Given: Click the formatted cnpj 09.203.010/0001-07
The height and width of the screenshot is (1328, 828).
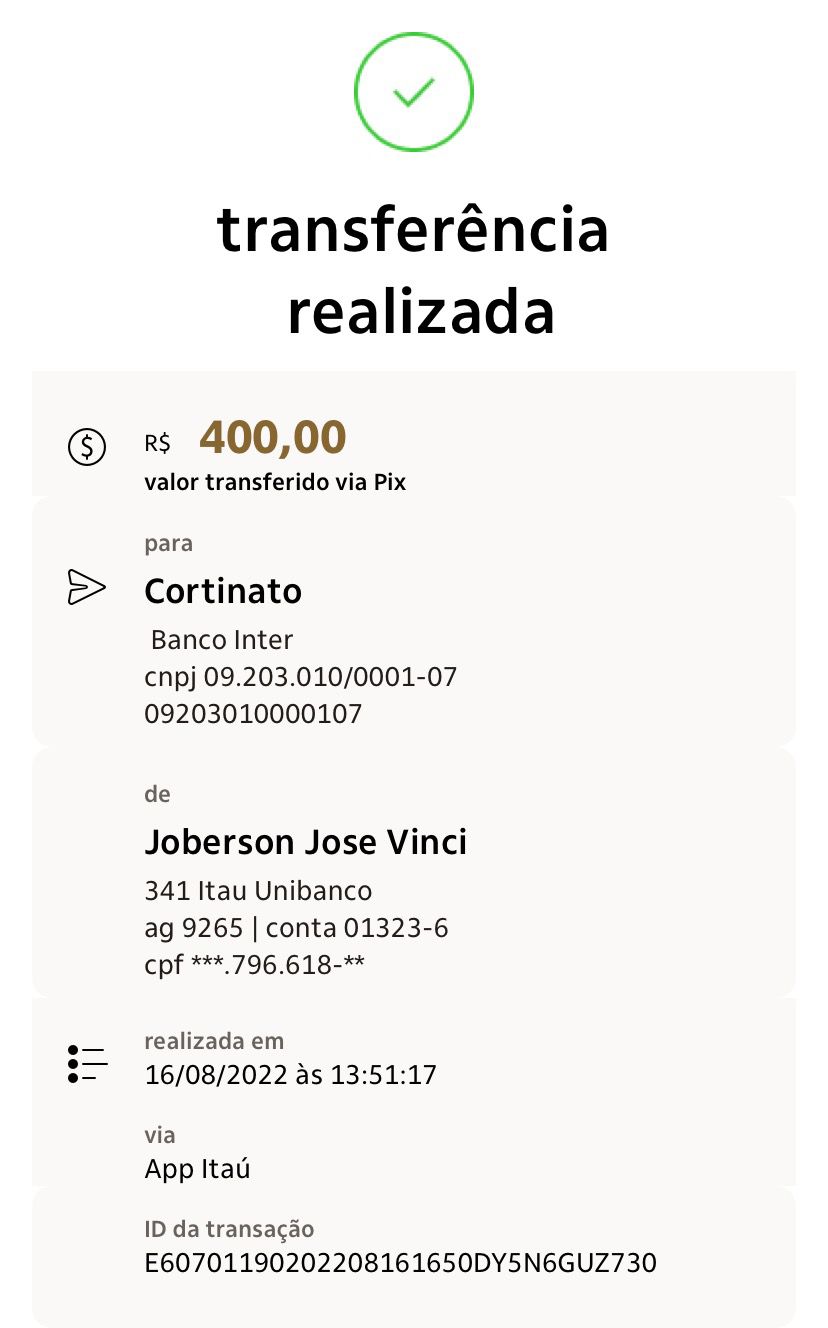Looking at the screenshot, I should tap(301, 677).
